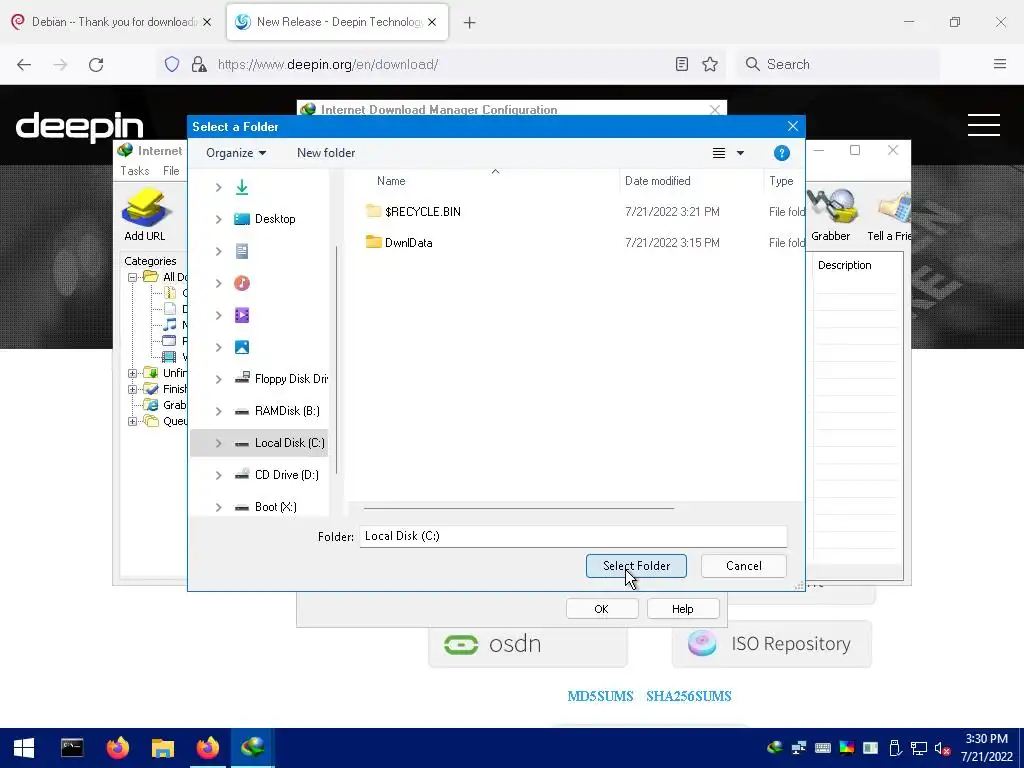Viewport: 1024px width, 768px height.
Task: Expand the Desktop node chevron
Action: pyautogui.click(x=219, y=219)
